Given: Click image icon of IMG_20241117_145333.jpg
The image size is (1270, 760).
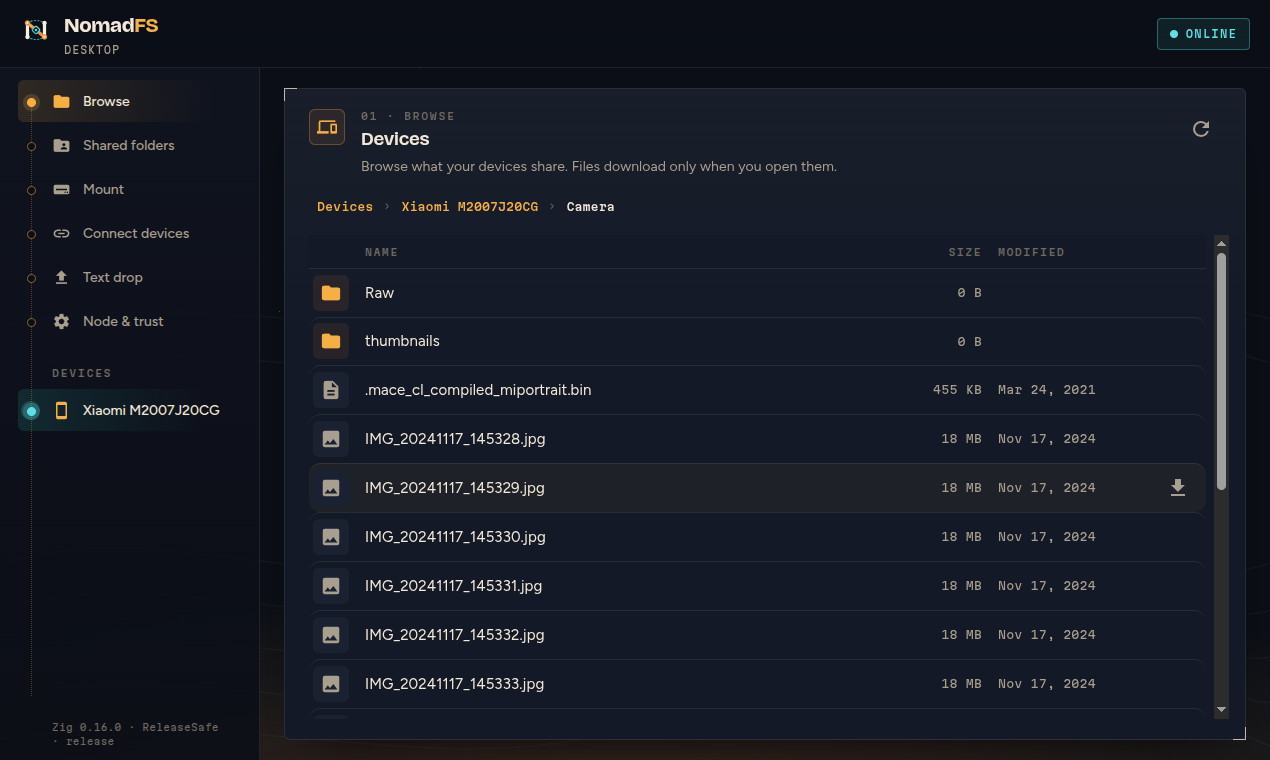Looking at the screenshot, I should (331, 683).
